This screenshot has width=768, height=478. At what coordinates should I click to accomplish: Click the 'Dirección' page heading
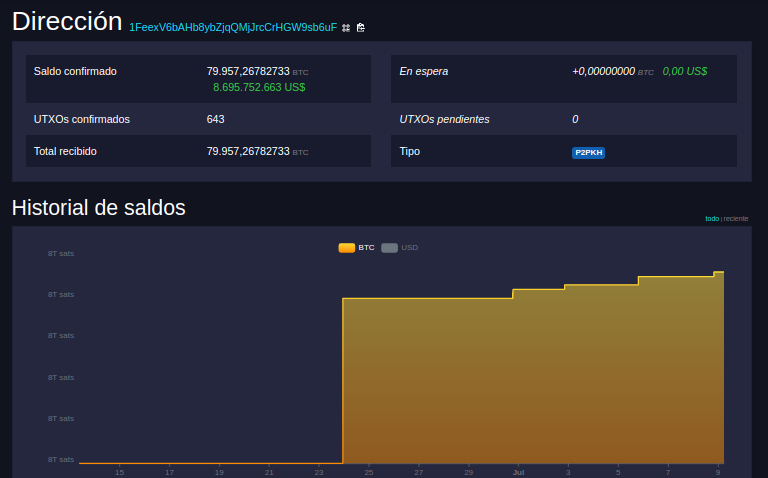pyautogui.click(x=67, y=22)
